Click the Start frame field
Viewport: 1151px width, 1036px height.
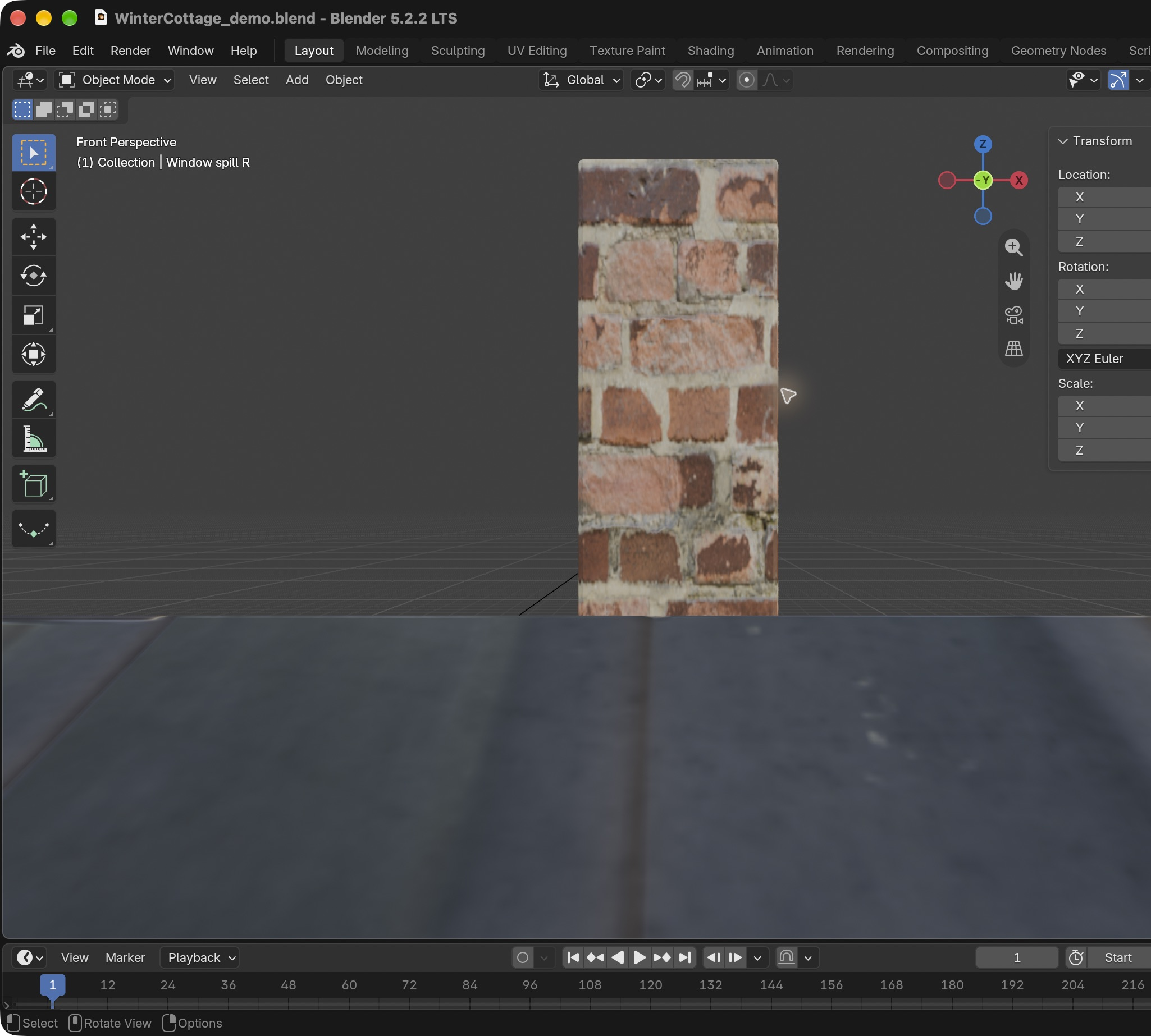pyautogui.click(x=1118, y=957)
